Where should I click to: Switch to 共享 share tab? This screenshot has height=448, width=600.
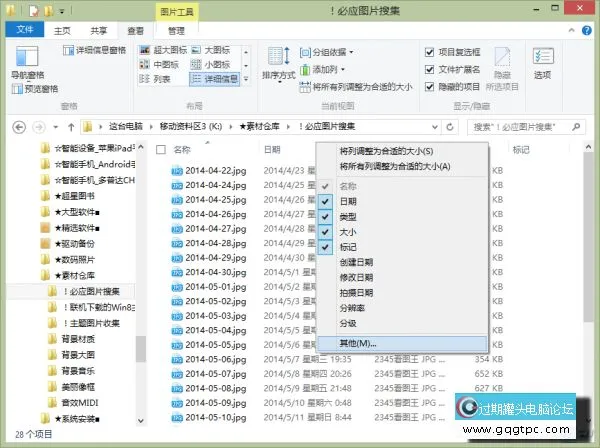(99, 31)
